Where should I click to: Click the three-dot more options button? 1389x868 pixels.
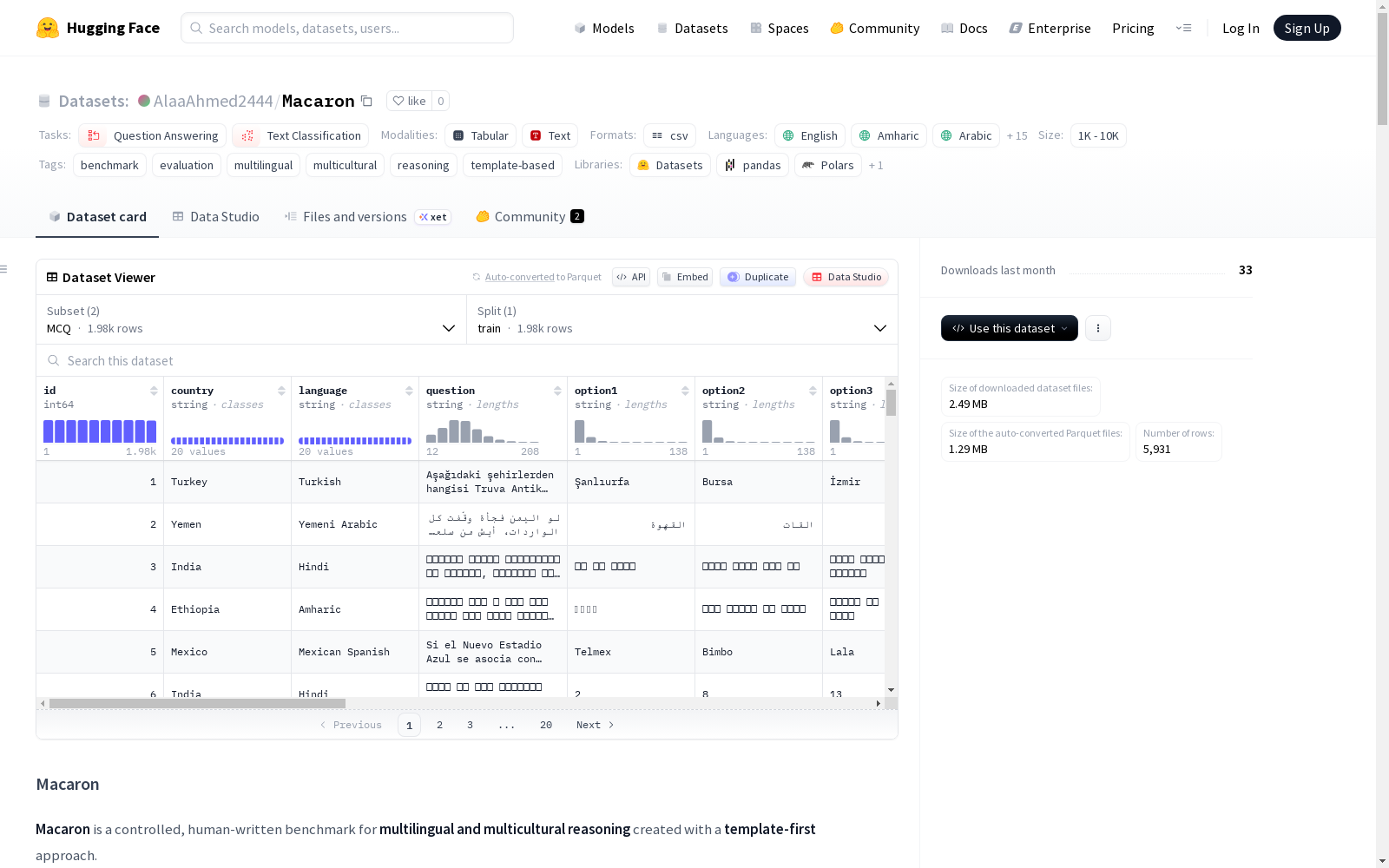[x=1098, y=328]
